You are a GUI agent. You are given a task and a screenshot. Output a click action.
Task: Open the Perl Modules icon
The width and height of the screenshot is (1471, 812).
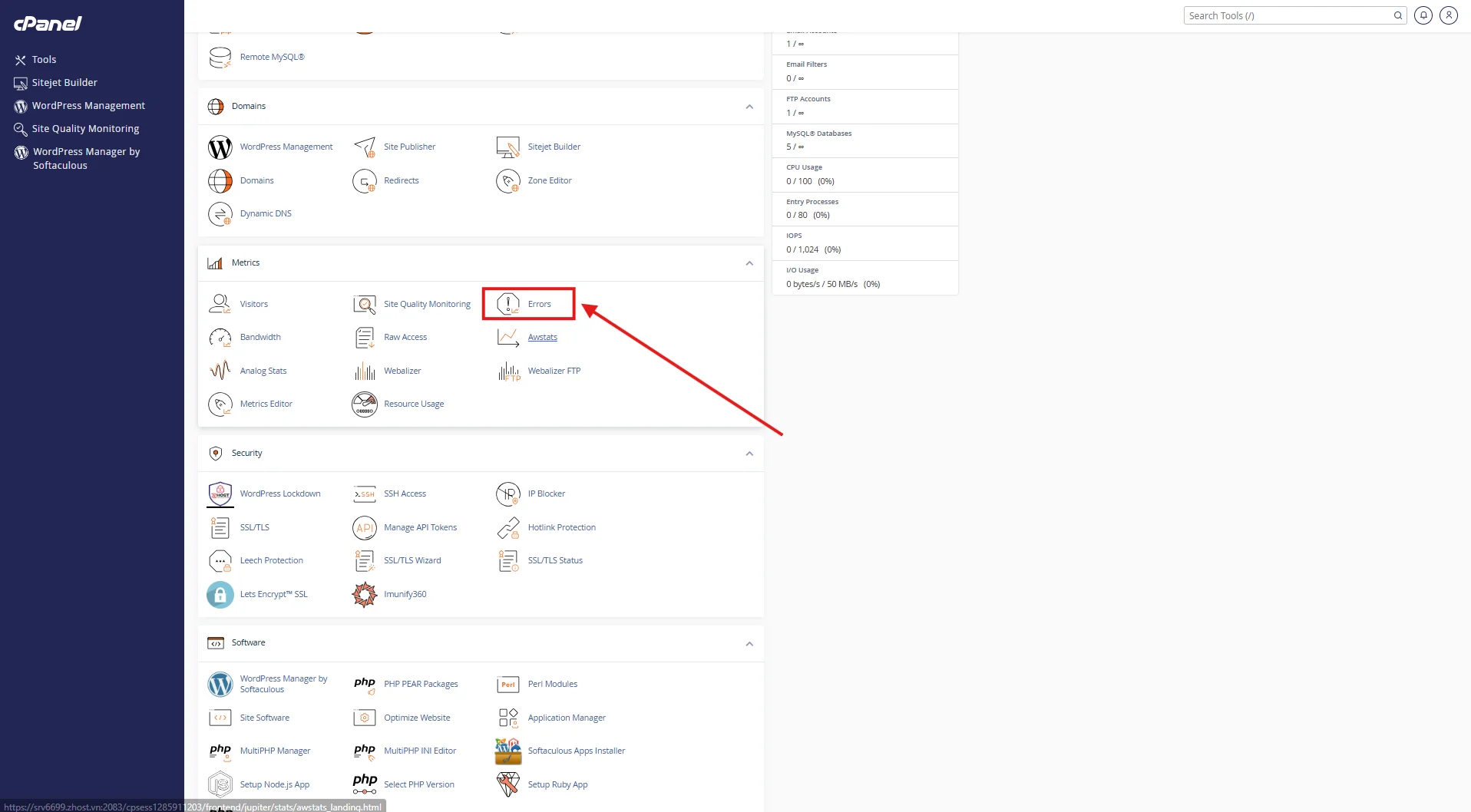click(x=508, y=684)
